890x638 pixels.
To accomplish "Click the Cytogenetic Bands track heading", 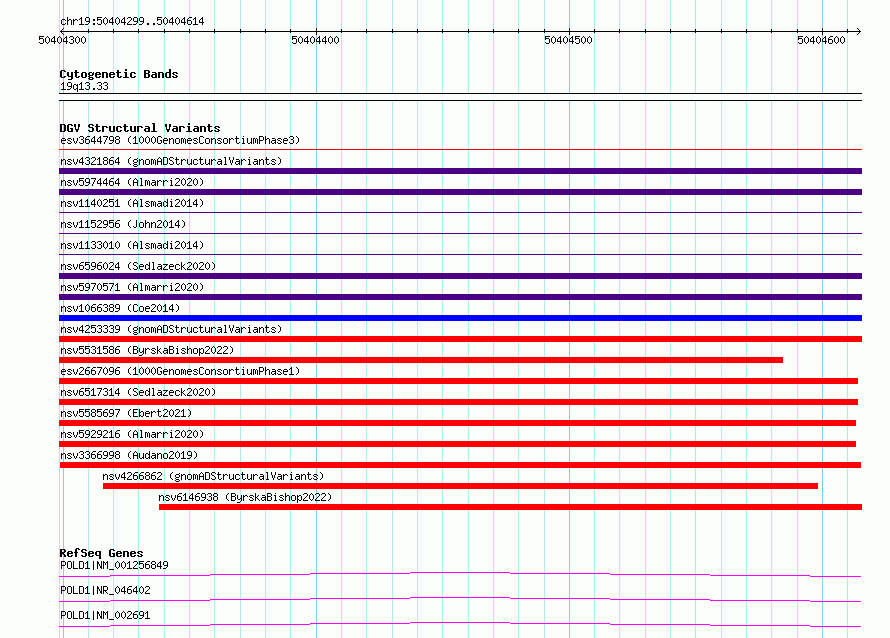I will pos(119,74).
